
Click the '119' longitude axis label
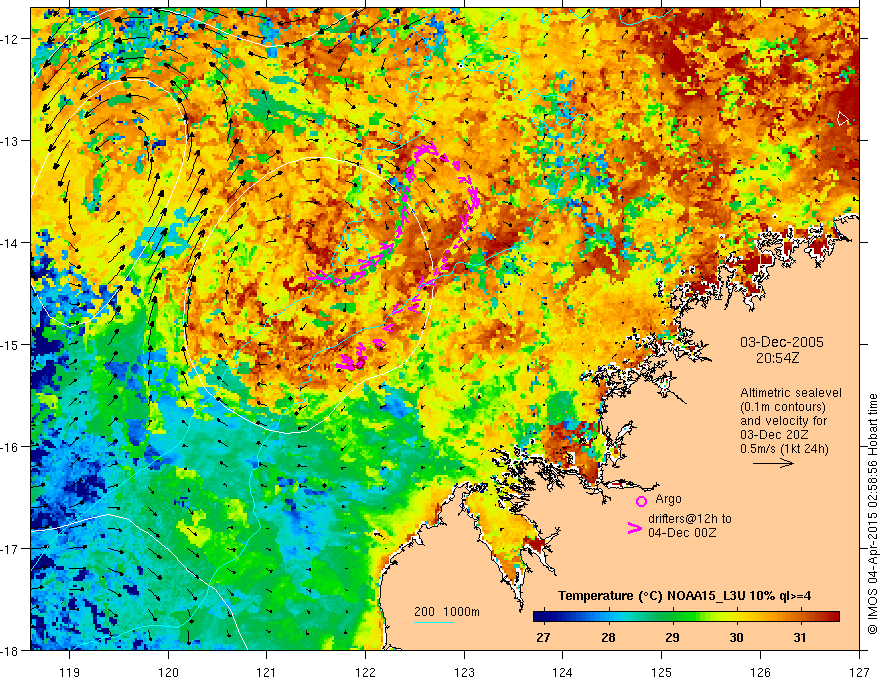pos(70,672)
